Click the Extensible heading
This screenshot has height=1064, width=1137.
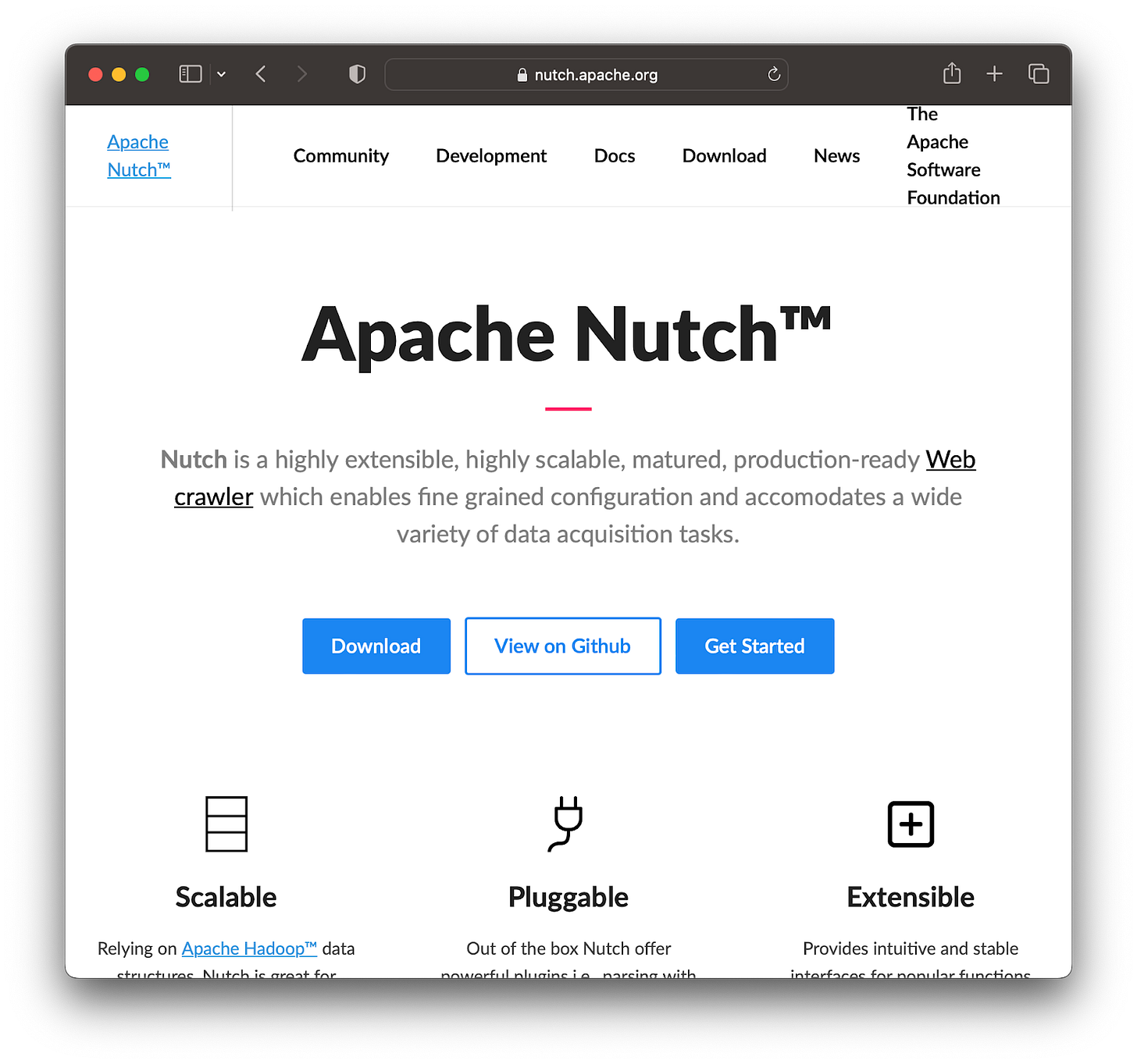coord(911,898)
